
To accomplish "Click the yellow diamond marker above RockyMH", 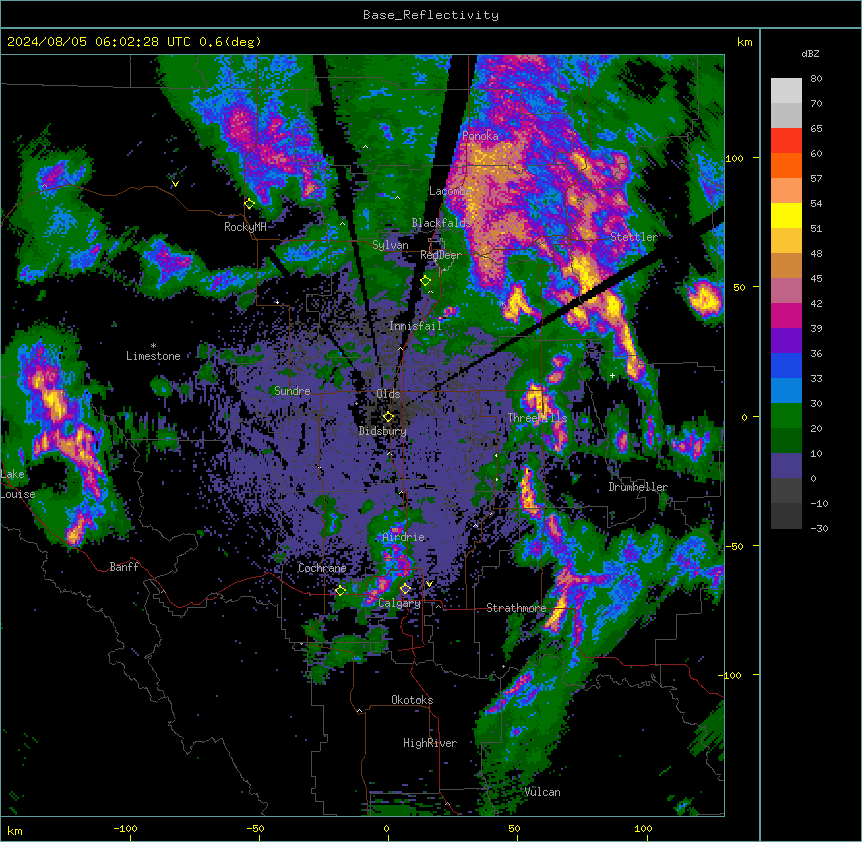I will click(x=250, y=204).
